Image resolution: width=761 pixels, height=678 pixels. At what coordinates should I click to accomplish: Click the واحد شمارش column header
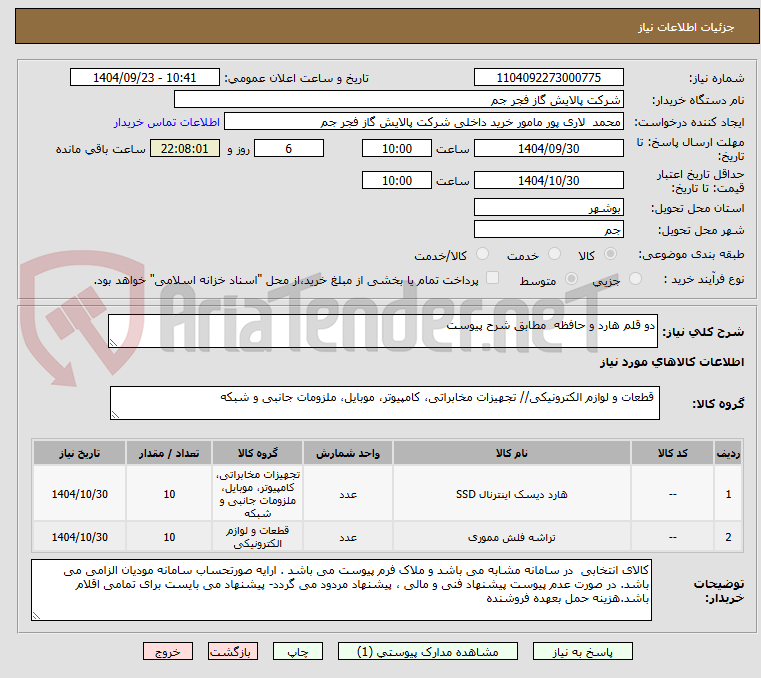347,453
